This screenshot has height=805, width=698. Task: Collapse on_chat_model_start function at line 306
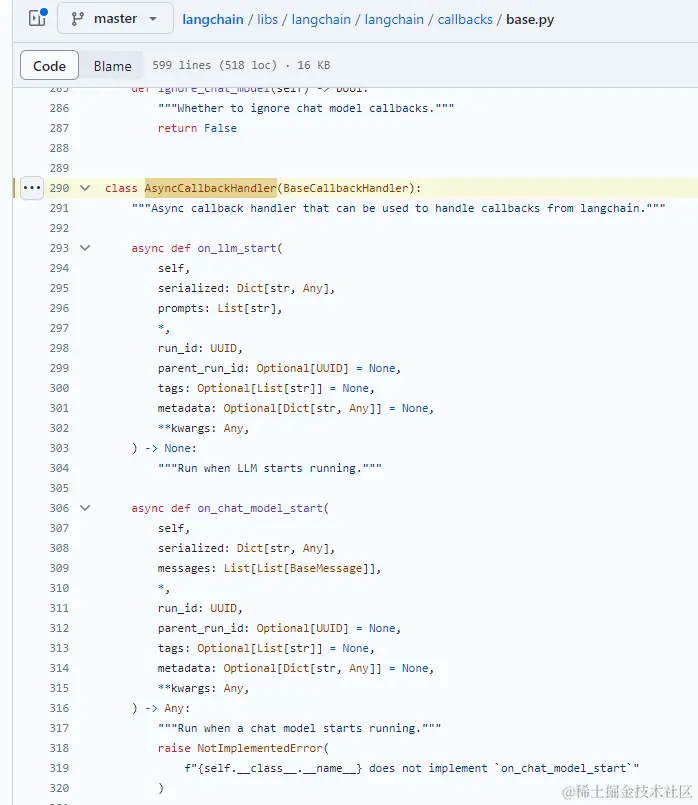[85, 508]
